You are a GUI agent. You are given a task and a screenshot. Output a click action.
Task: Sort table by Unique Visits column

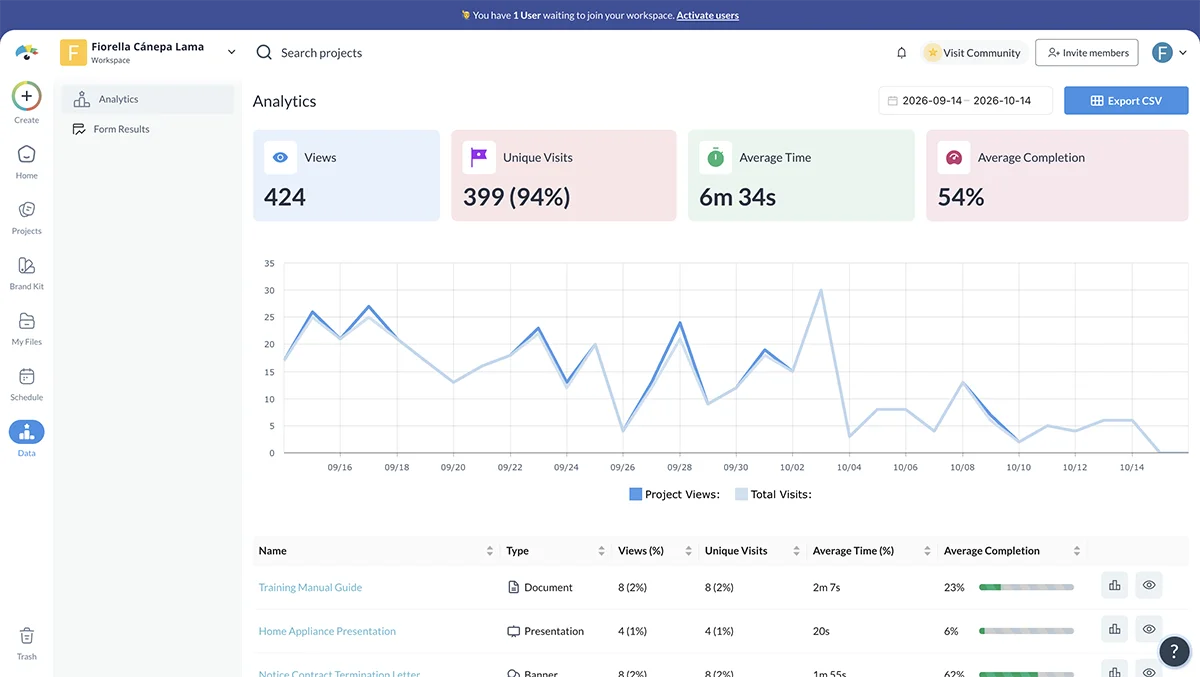(796, 551)
